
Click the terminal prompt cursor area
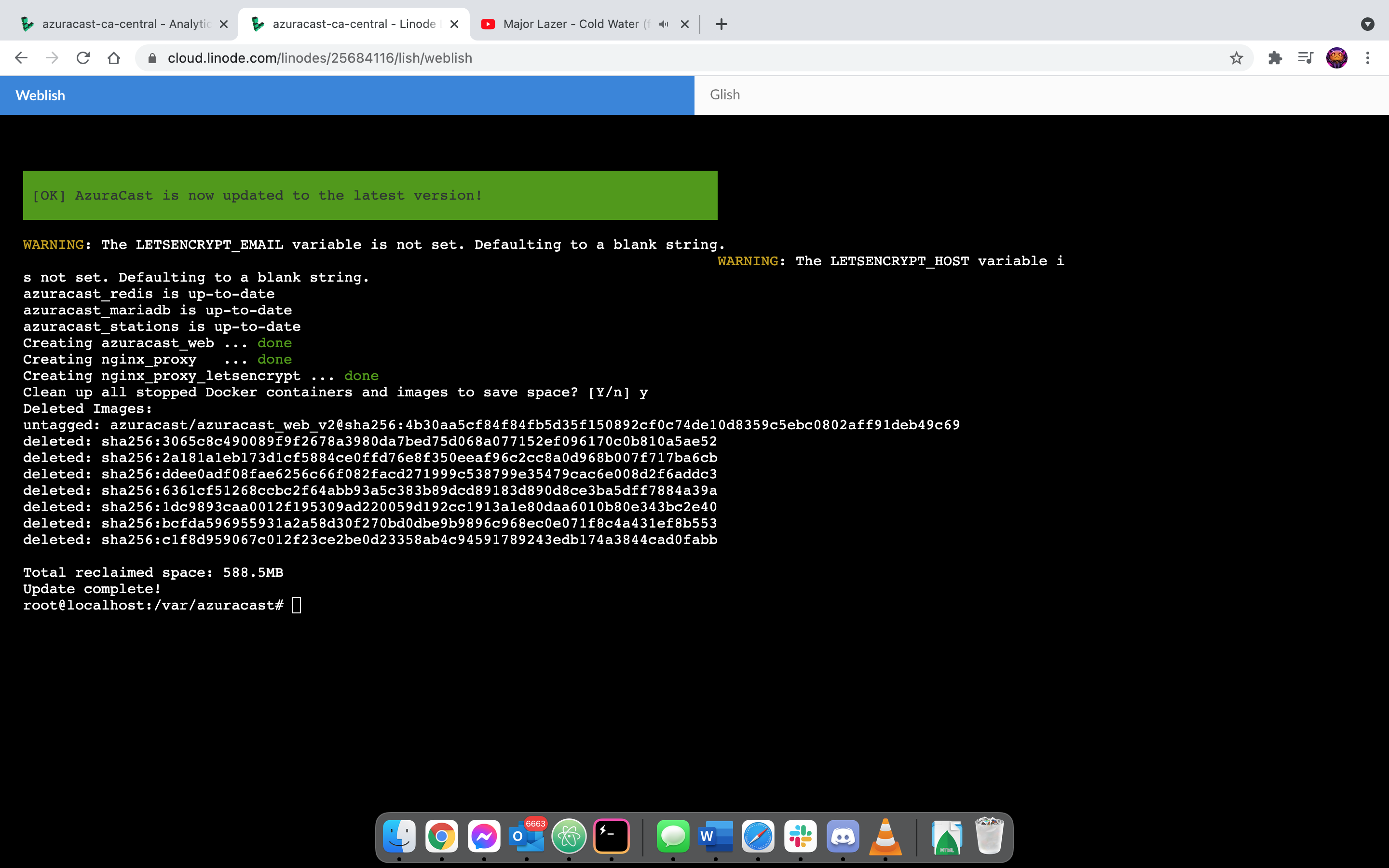(296, 605)
